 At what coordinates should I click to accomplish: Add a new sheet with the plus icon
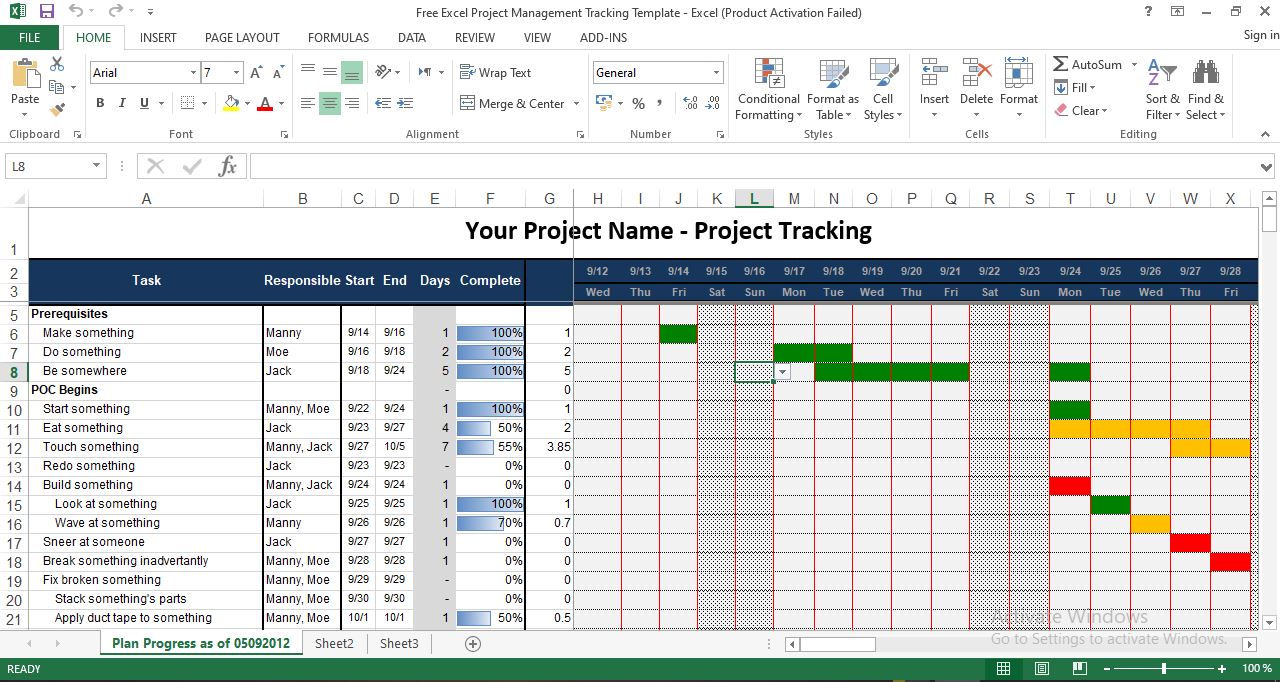[x=473, y=644]
